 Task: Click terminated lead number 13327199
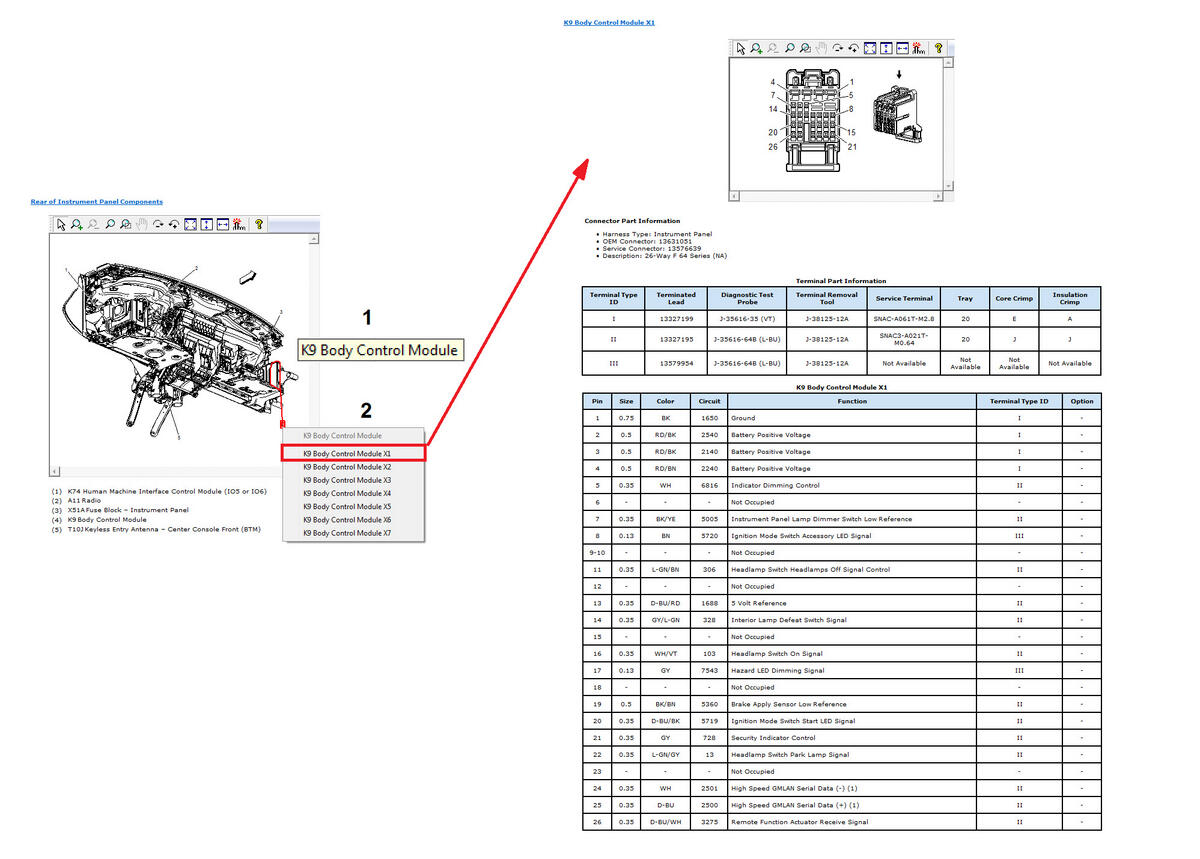676,319
